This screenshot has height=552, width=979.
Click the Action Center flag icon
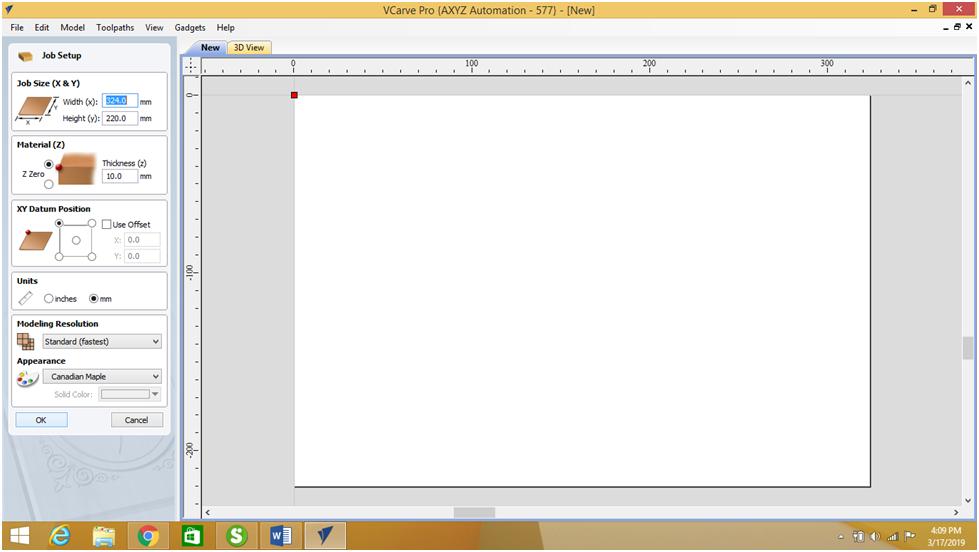point(910,536)
